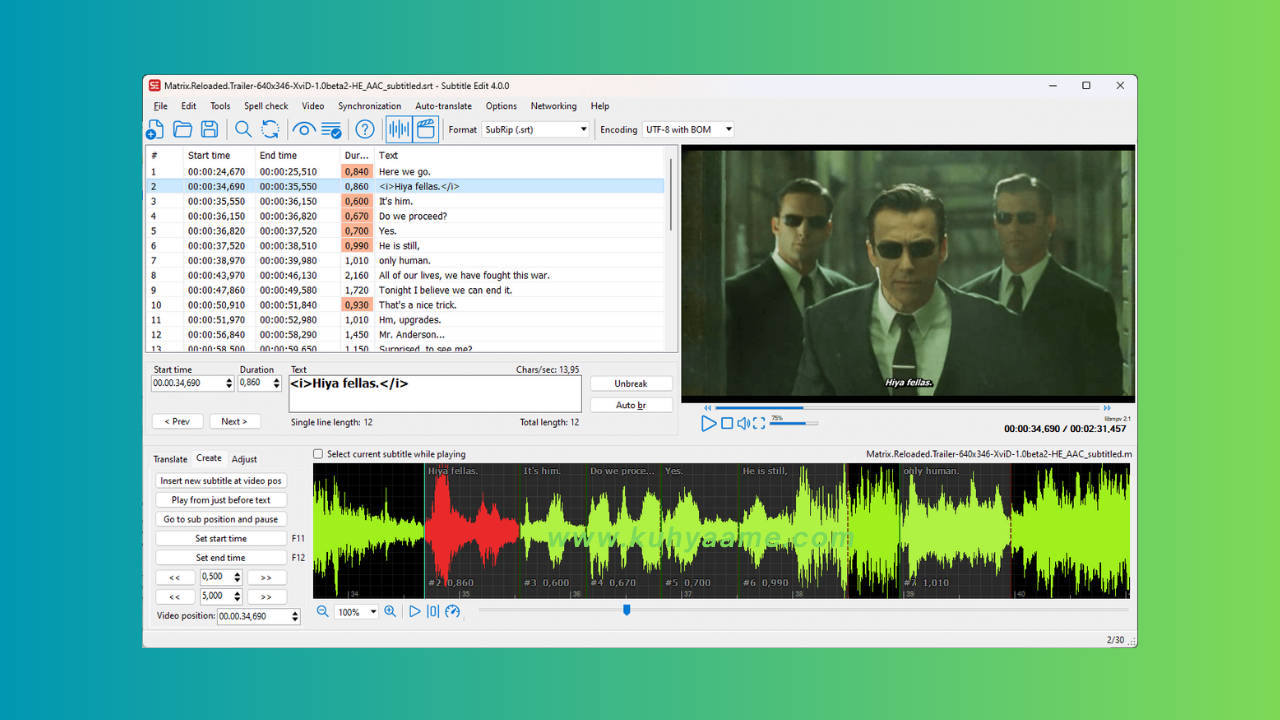Viewport: 1280px width, 720px height.
Task: Seek forward 5,000 seconds button
Action: [266, 596]
